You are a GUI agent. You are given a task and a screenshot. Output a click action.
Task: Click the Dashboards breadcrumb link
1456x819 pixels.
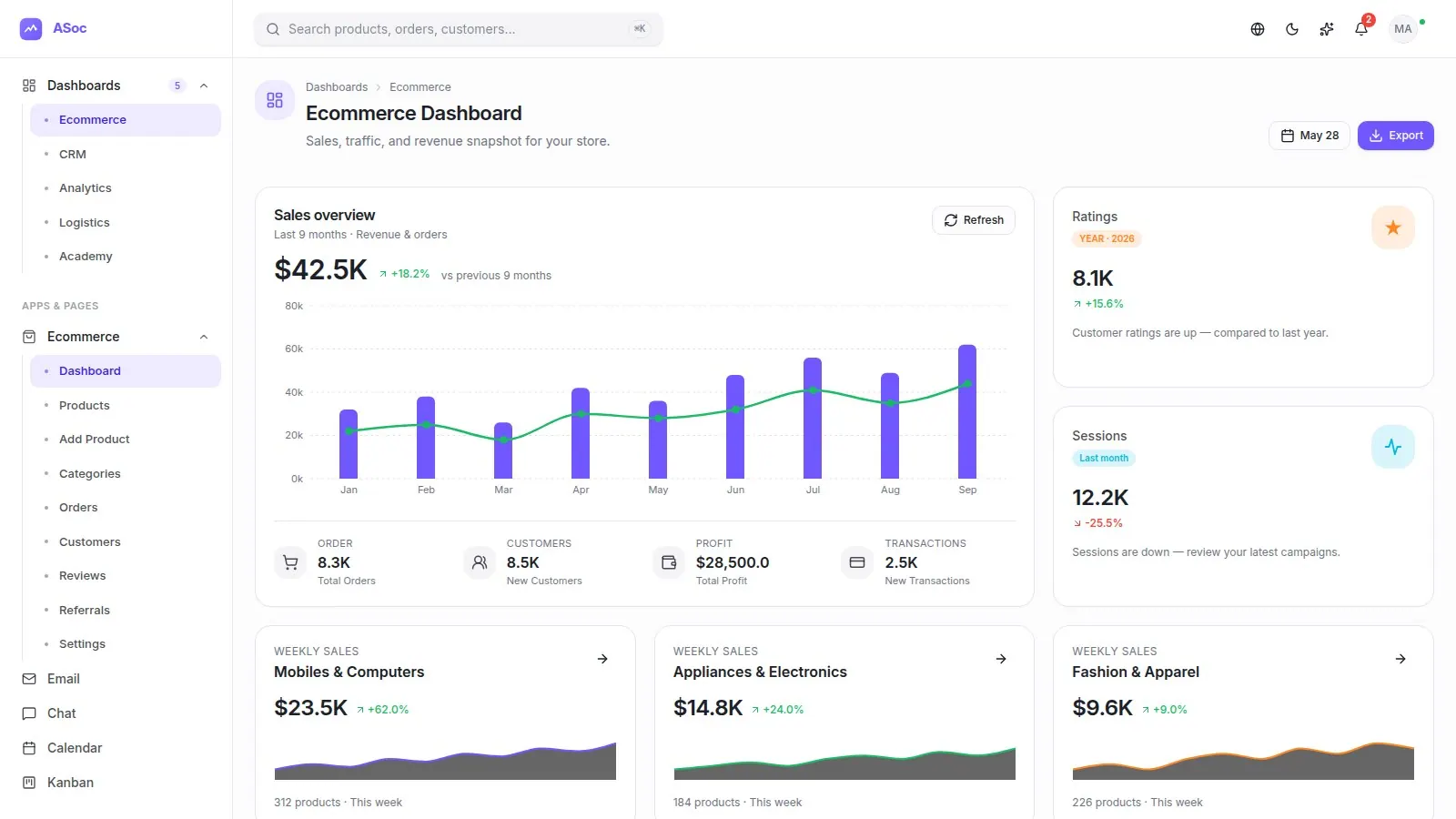(x=337, y=87)
